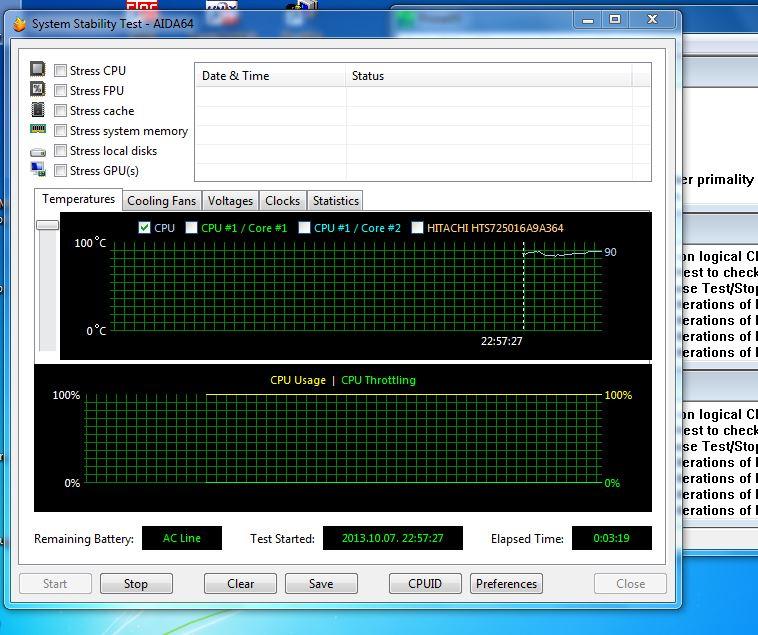Tick the Stress cache checkbox
The width and height of the screenshot is (758, 635).
[x=60, y=111]
